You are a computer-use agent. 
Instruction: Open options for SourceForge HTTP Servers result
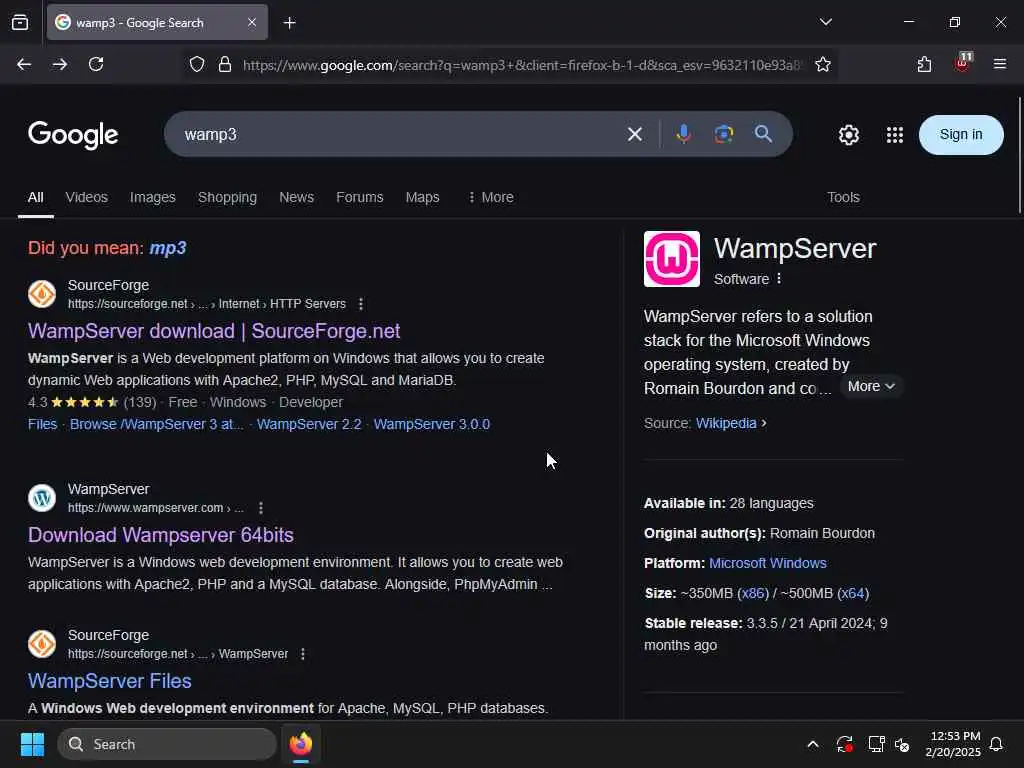pos(360,304)
